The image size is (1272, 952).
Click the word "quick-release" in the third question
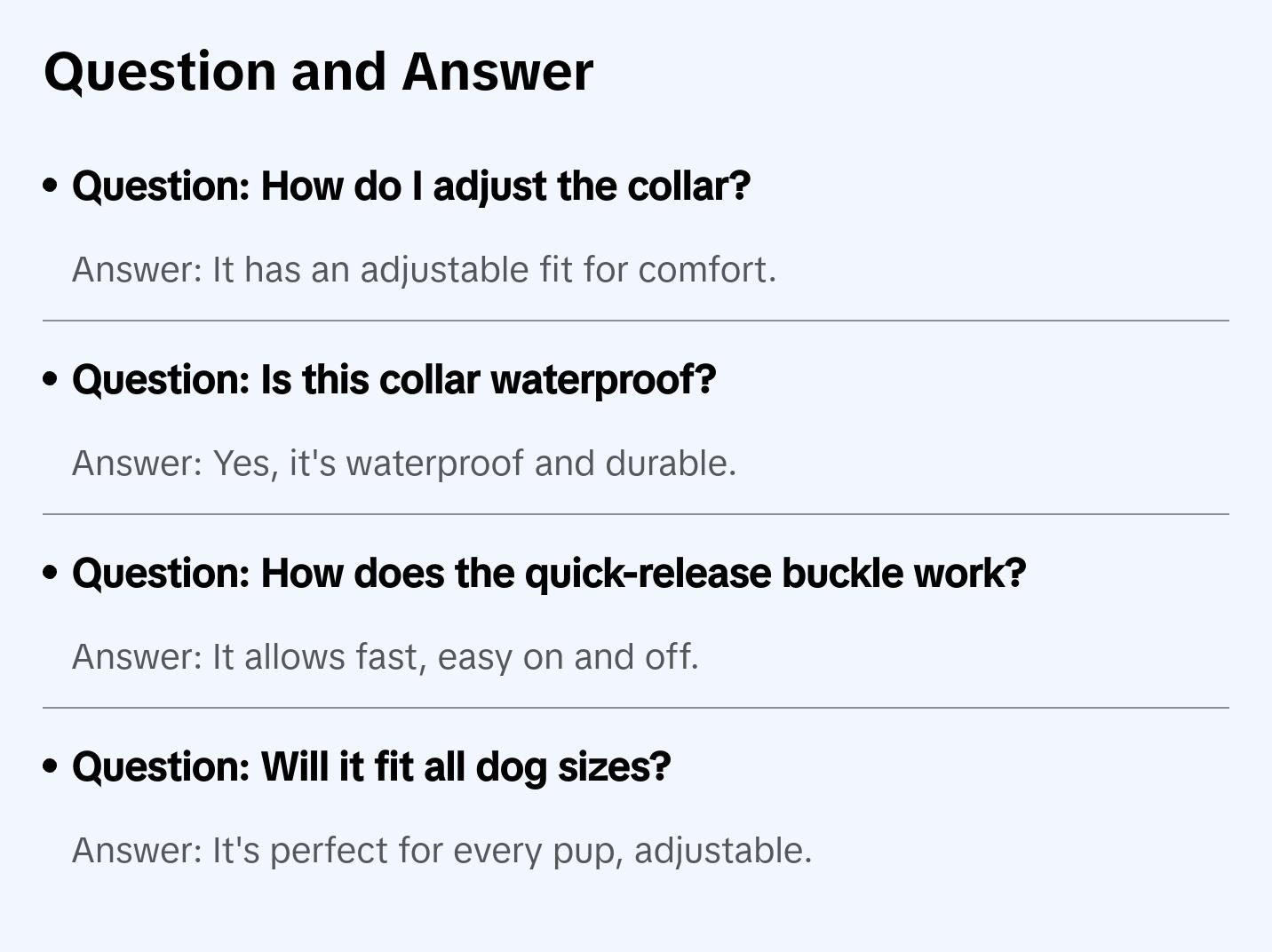[648, 574]
